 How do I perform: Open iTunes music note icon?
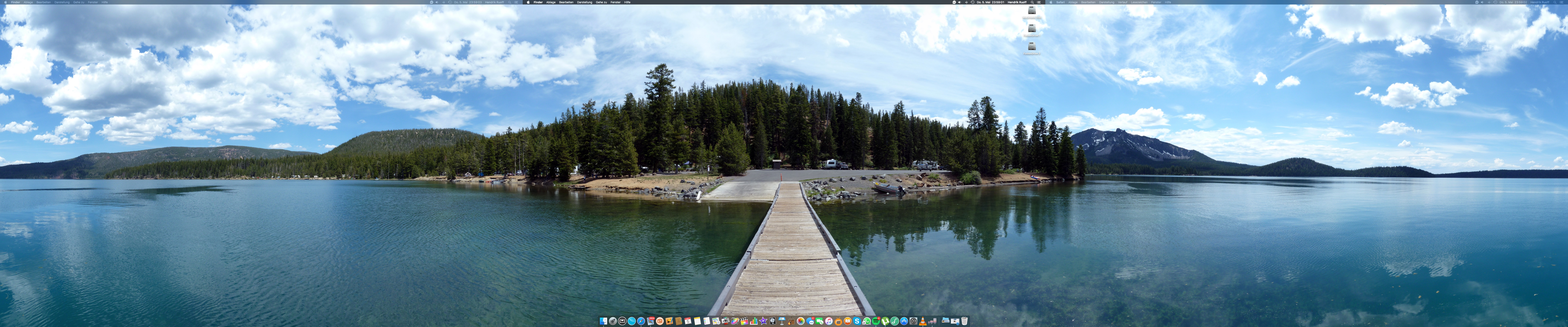[829, 321]
